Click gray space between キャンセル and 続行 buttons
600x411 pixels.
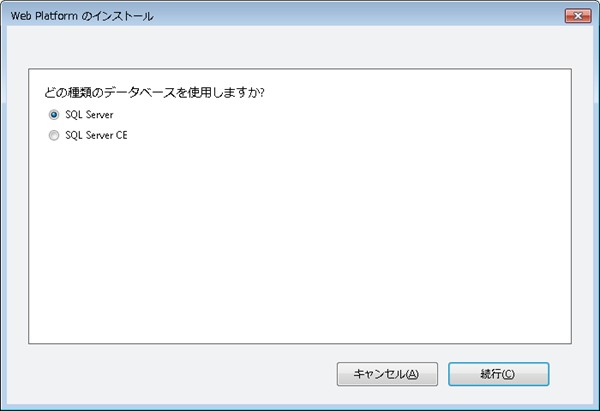442,374
